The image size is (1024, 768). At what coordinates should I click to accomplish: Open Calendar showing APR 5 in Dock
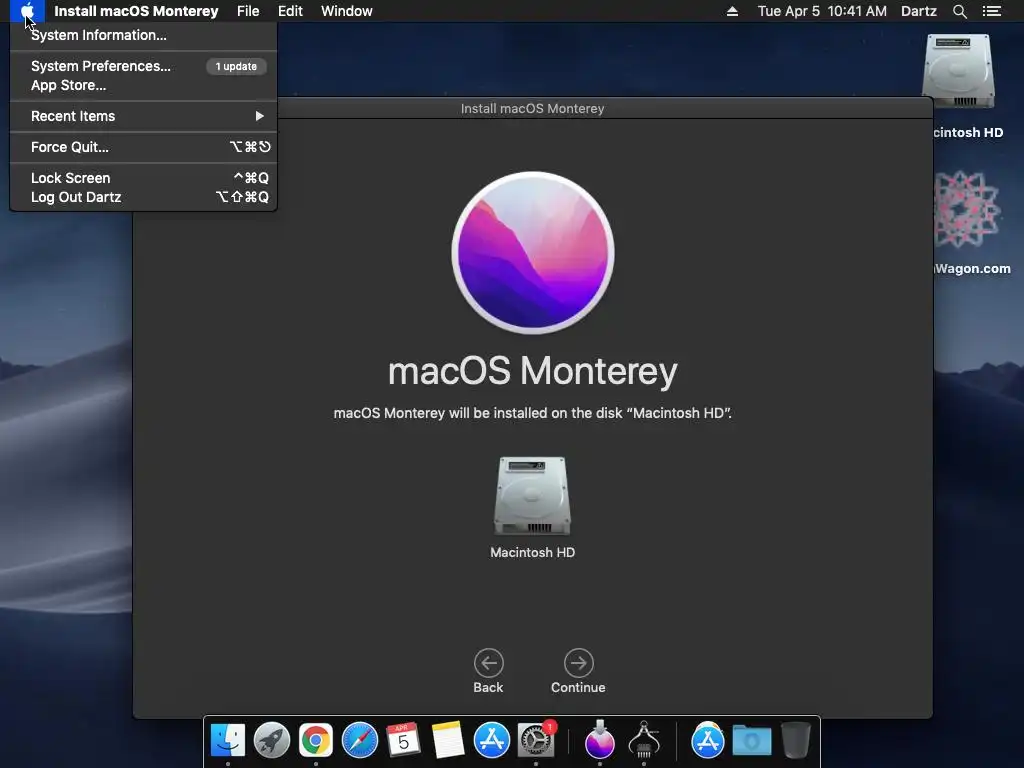404,741
